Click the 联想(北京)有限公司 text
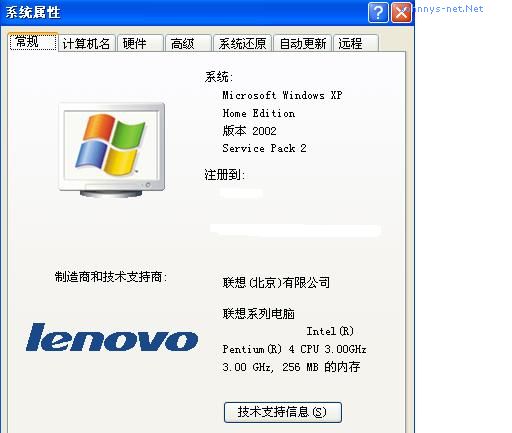The width and height of the screenshot is (512, 433). (x=276, y=283)
